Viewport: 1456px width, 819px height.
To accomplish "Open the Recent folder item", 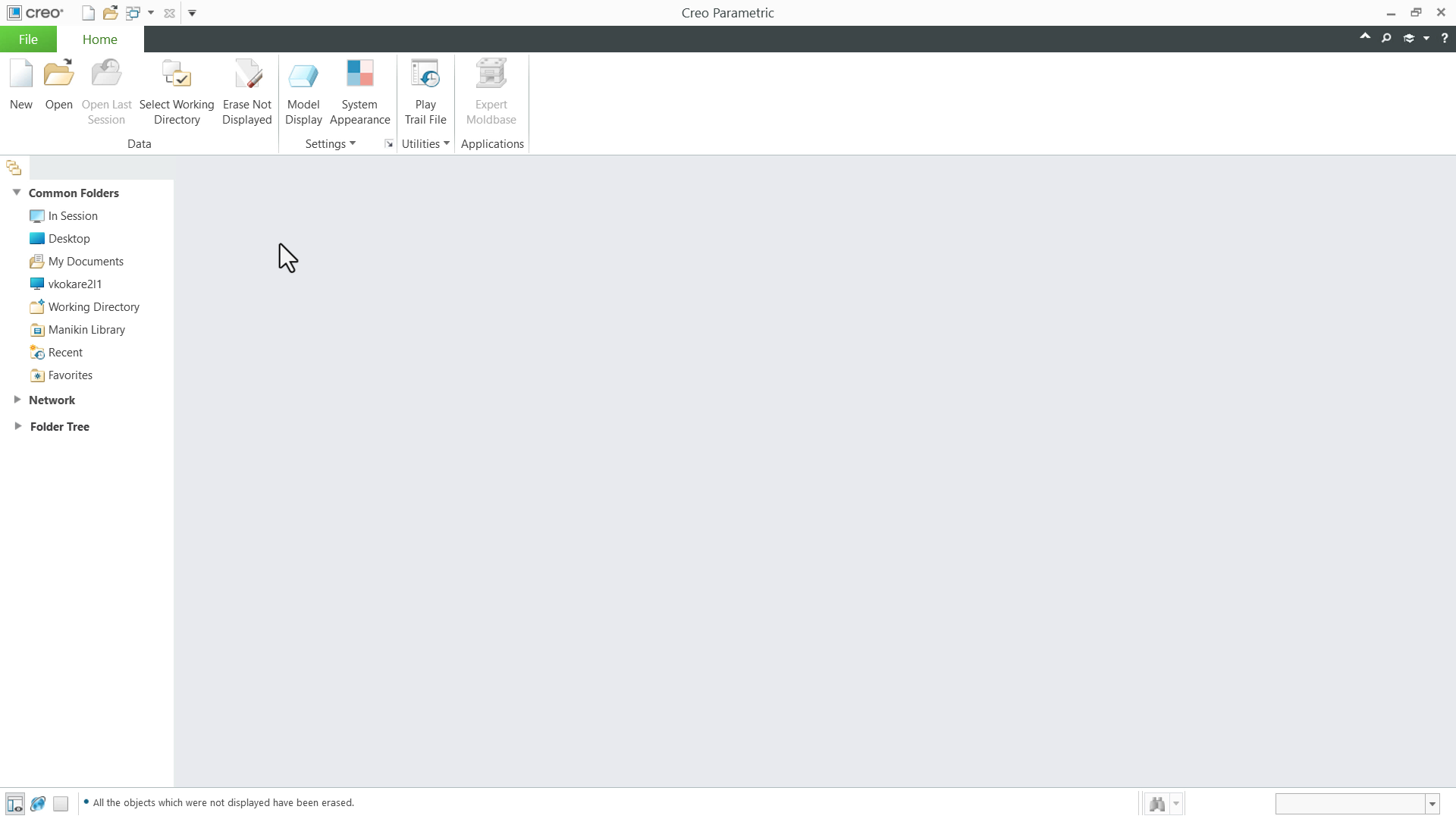I will tap(56, 353).
